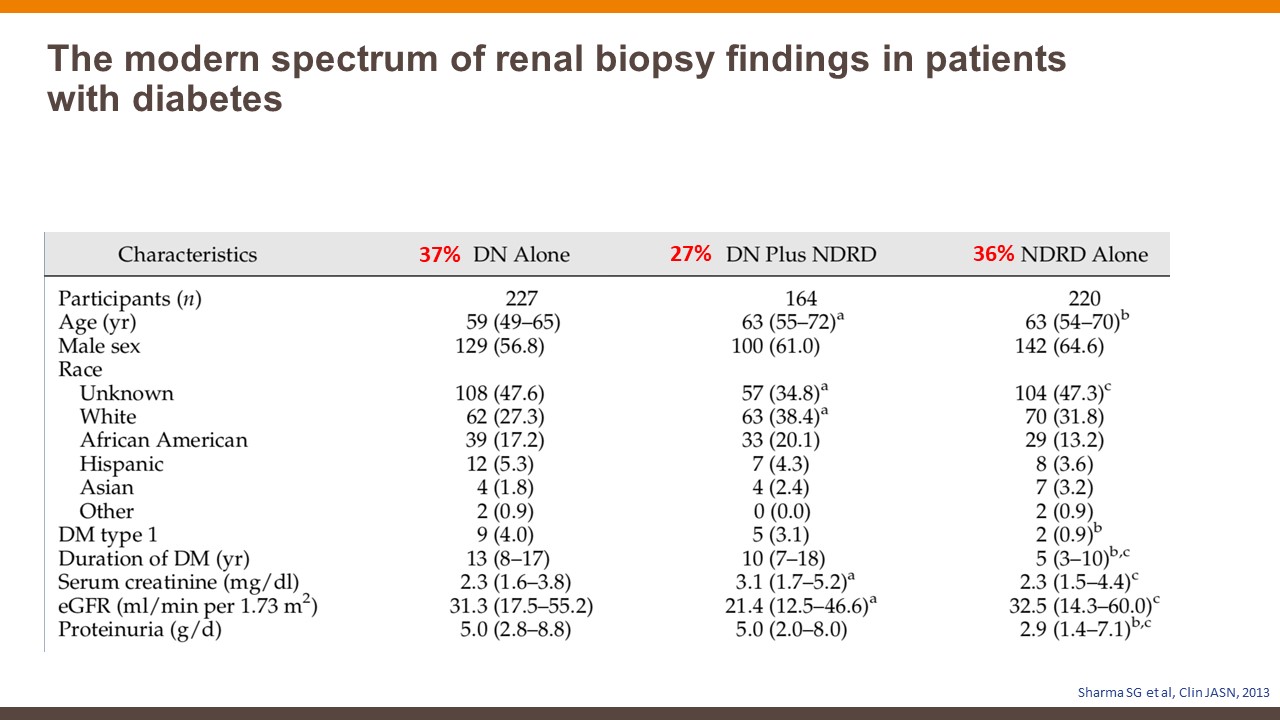1280x720 pixels.
Task: Select the DN Plus NDRD column header
Action: coord(801,255)
